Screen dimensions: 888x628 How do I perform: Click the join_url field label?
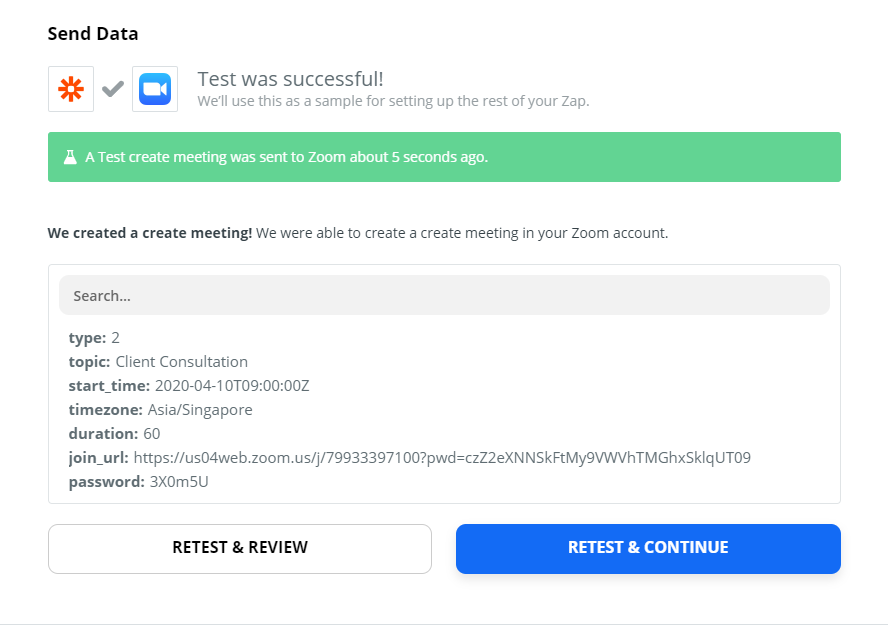[x=99, y=458]
